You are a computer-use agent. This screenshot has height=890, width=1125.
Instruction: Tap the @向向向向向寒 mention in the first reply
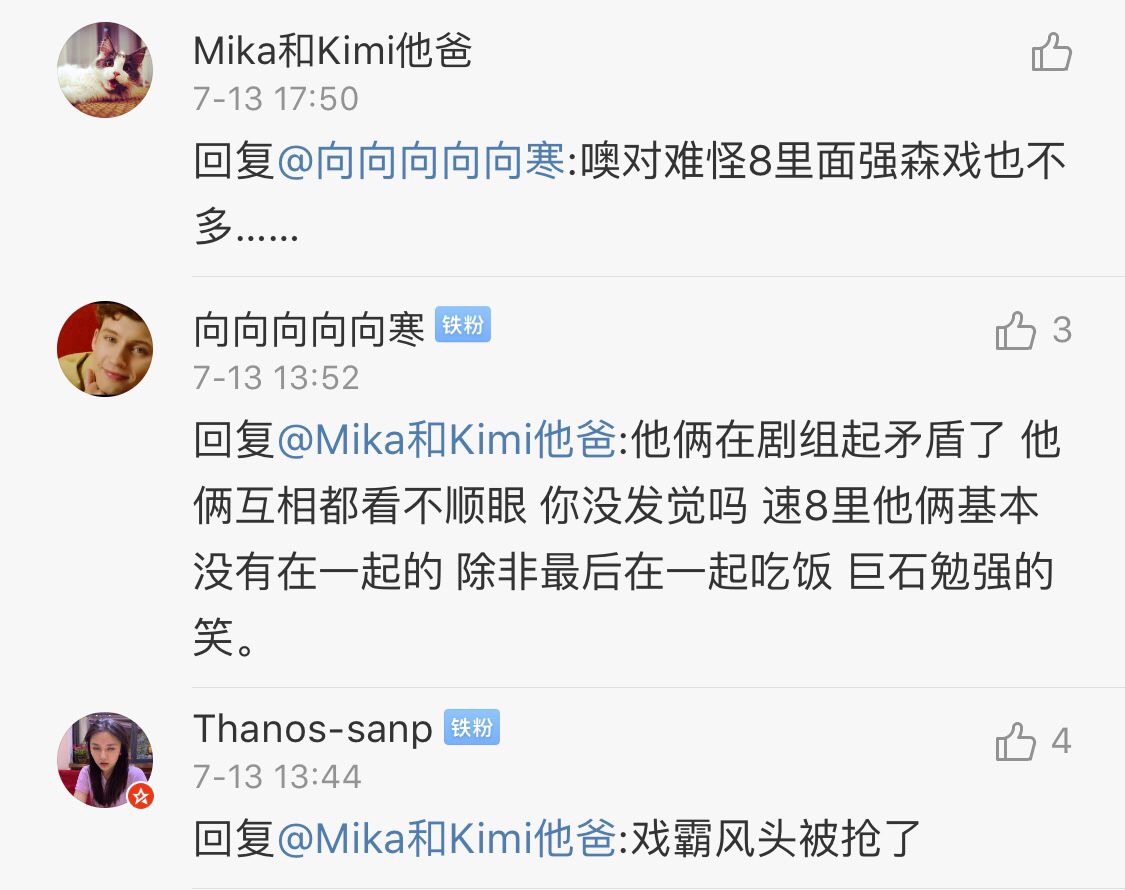[x=420, y=162]
